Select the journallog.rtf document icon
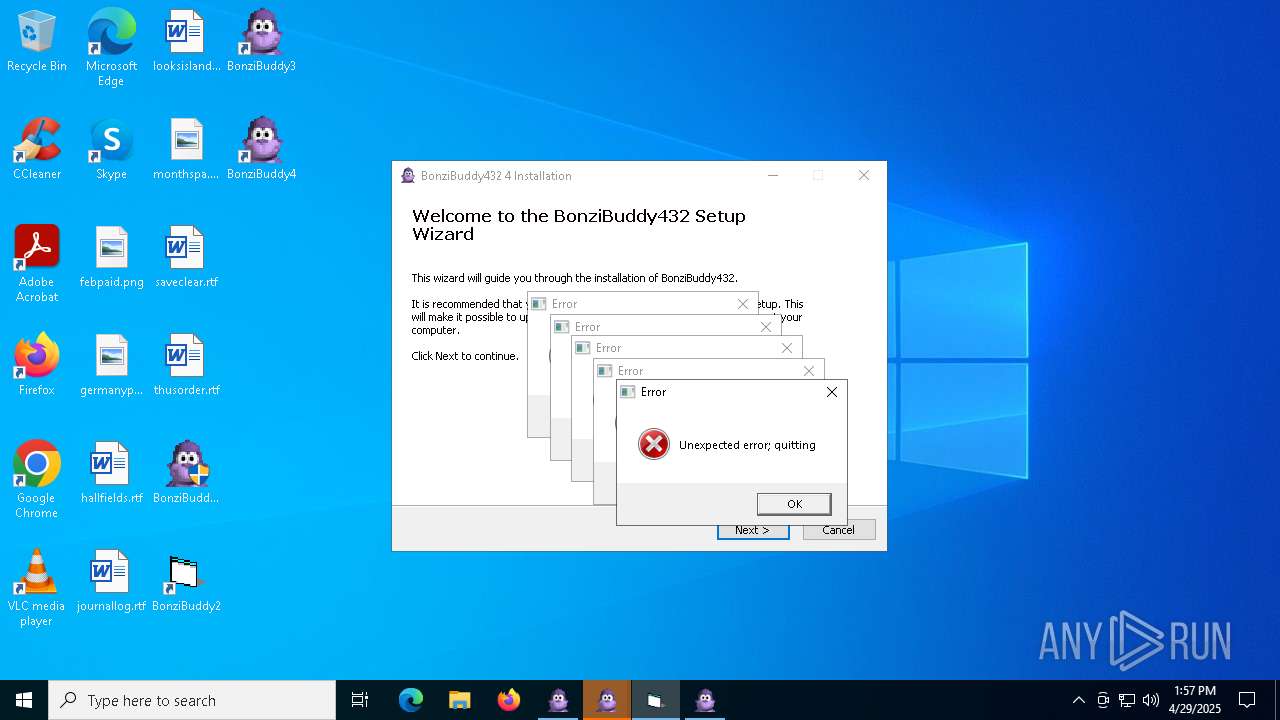 [x=111, y=581]
